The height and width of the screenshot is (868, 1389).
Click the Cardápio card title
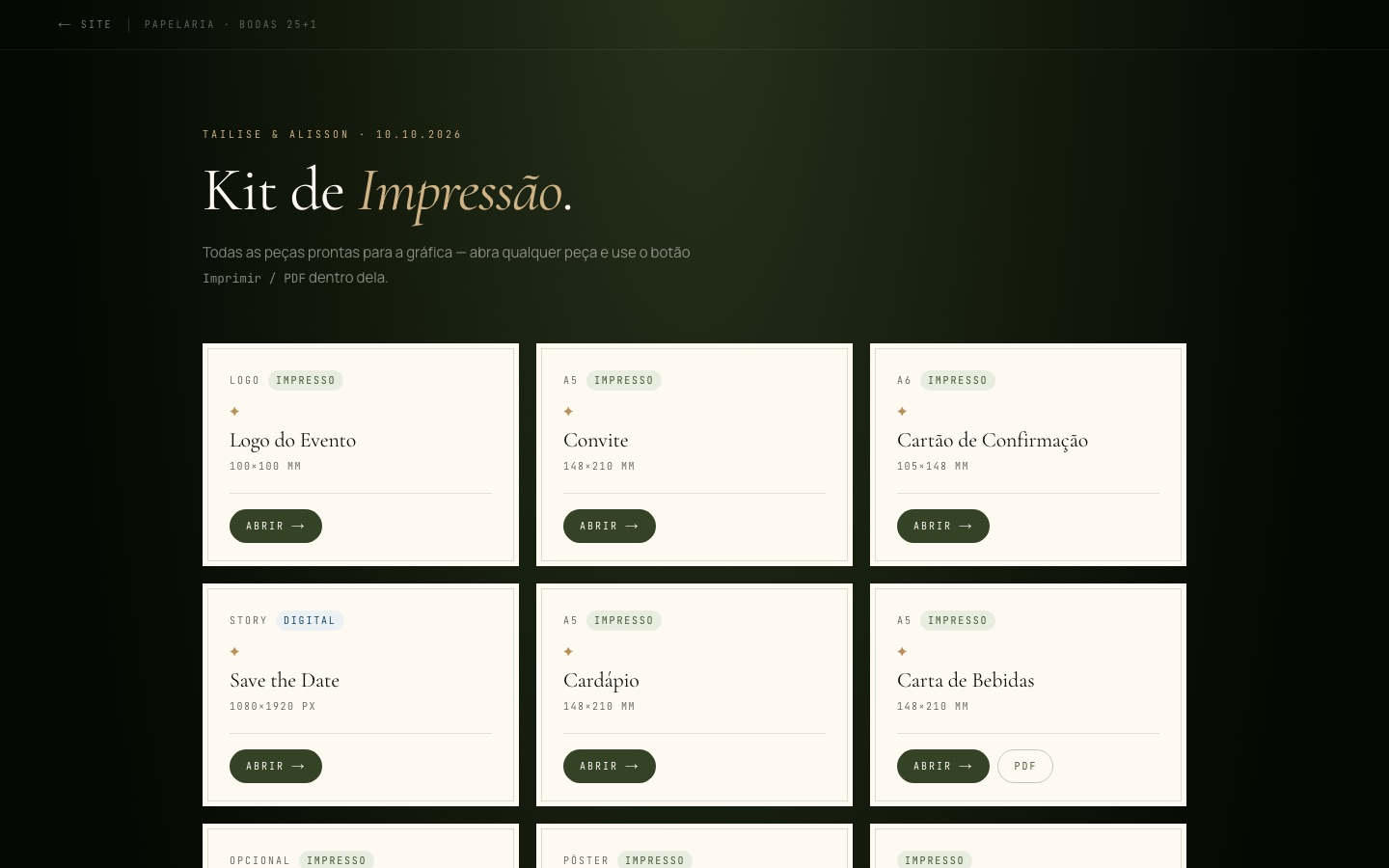coord(601,681)
